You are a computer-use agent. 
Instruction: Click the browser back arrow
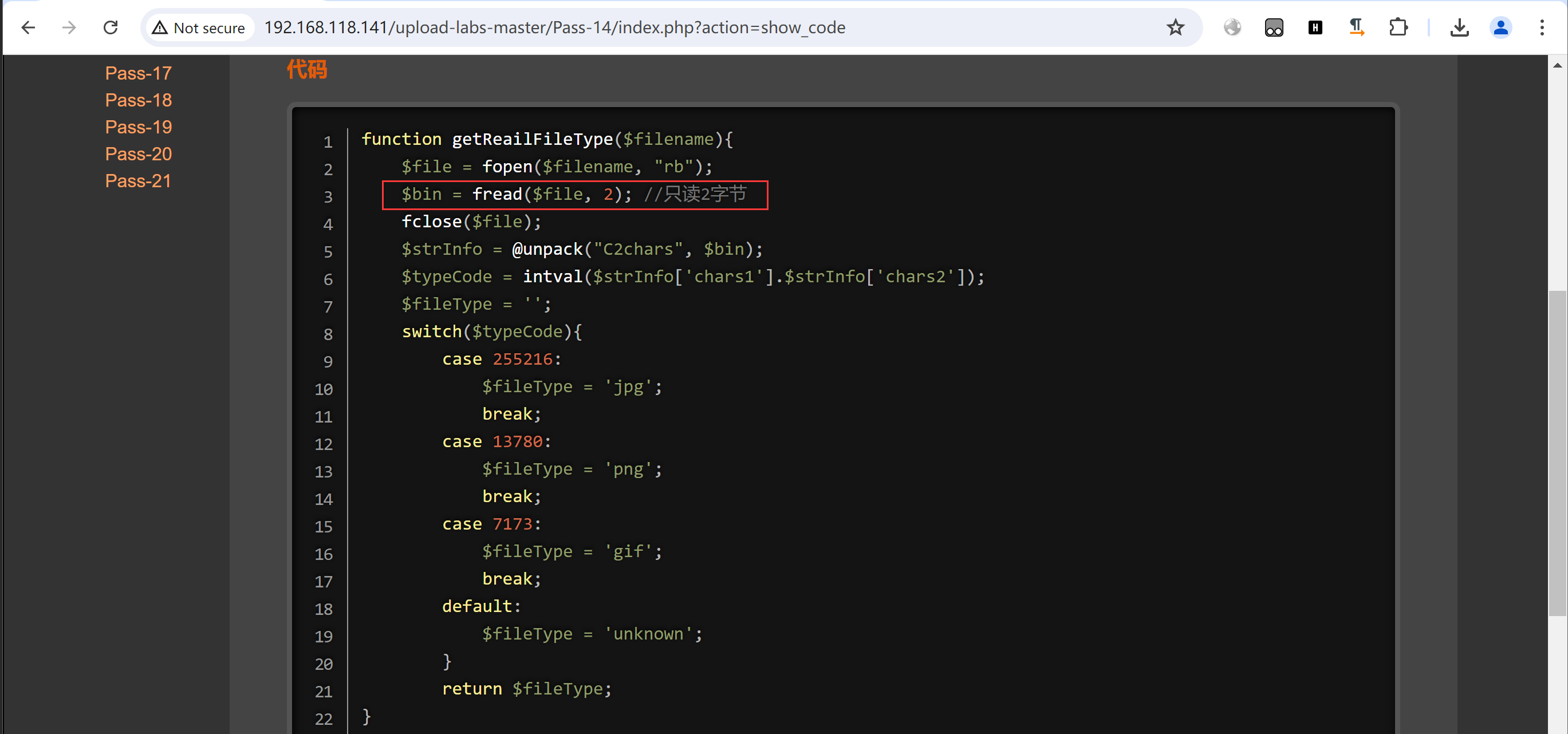point(28,27)
